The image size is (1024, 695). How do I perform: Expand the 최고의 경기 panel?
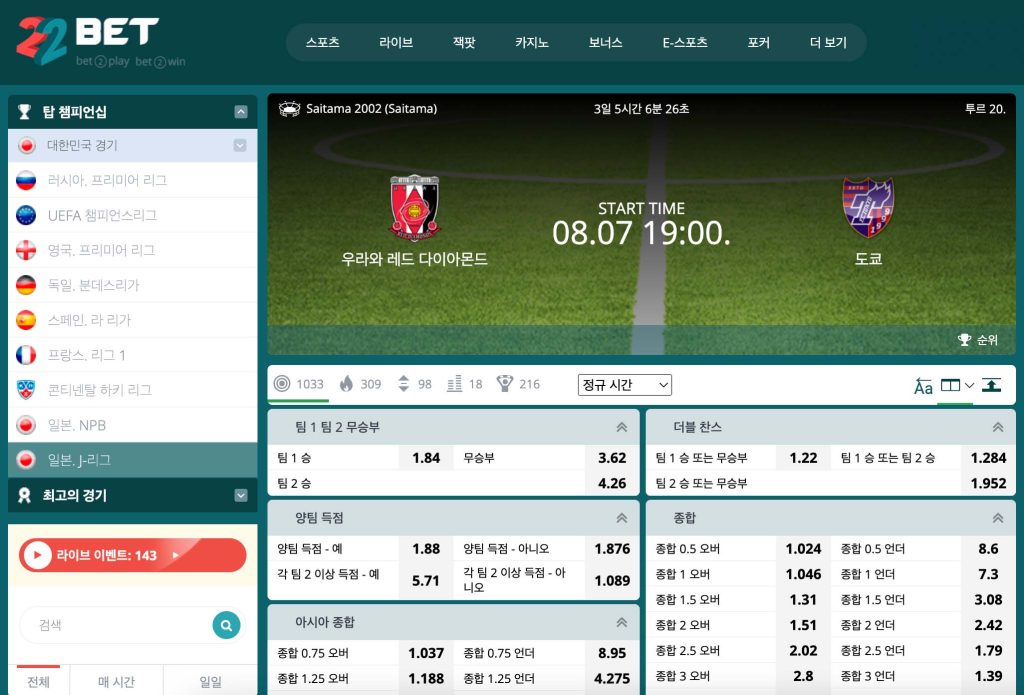pyautogui.click(x=241, y=495)
